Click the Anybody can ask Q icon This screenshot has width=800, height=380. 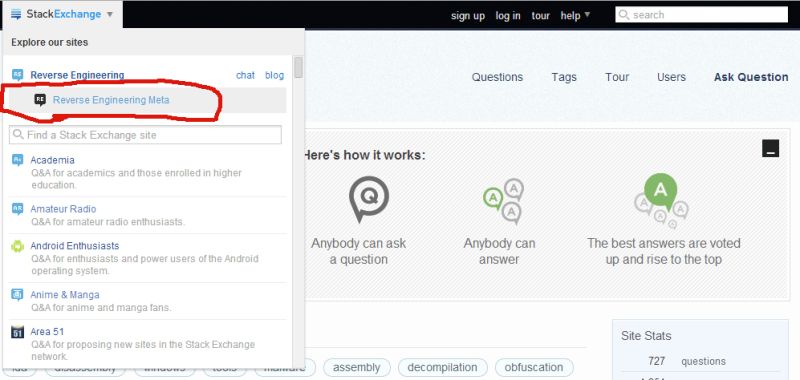click(369, 199)
